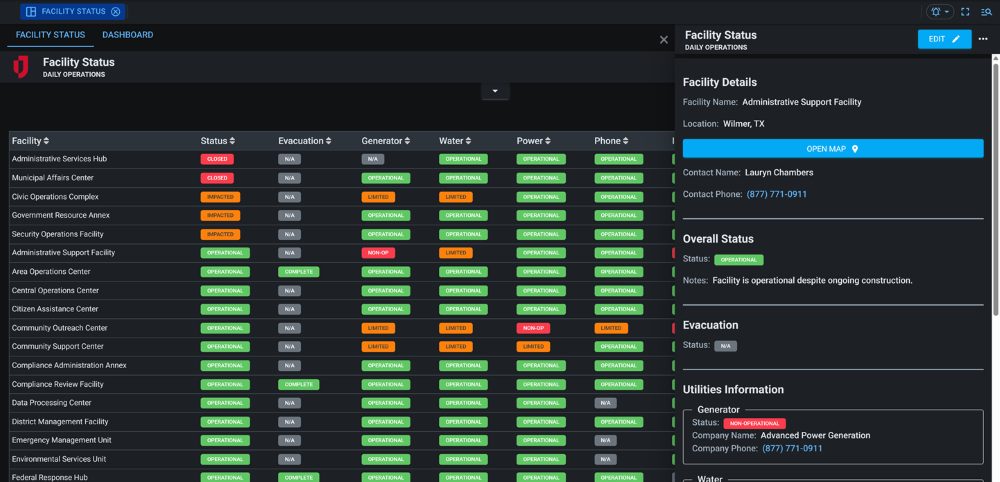Viewport: 1000px width, 482px height.
Task: Sort table by Facility column
Action: (x=30, y=141)
